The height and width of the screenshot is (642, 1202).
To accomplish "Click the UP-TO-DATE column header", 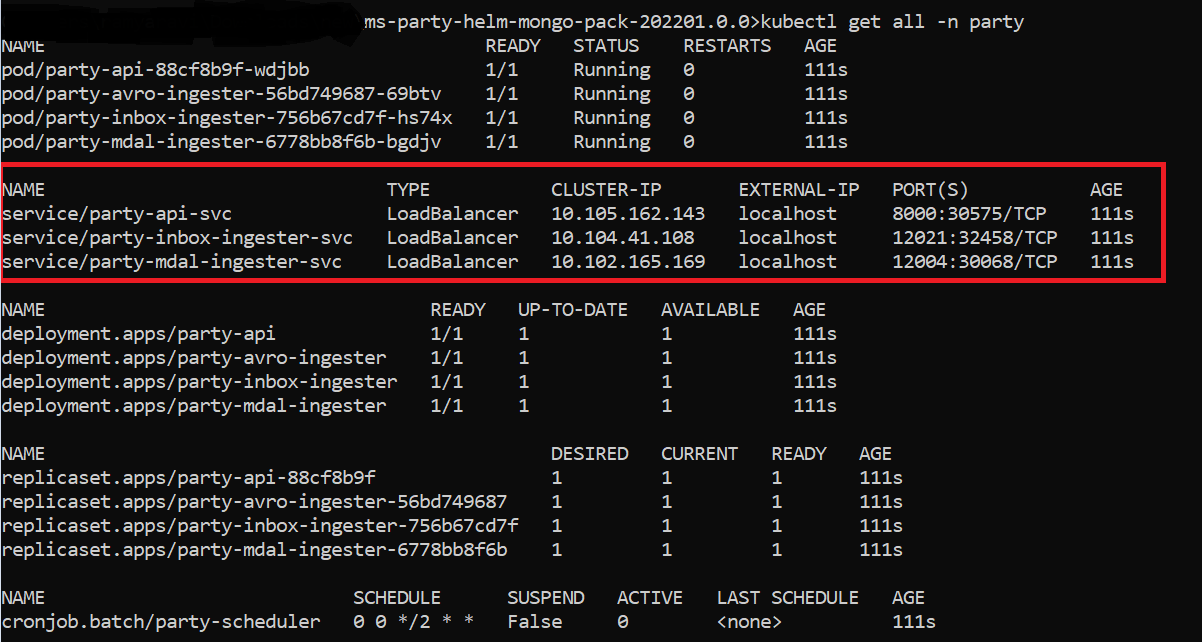I will [x=573, y=310].
